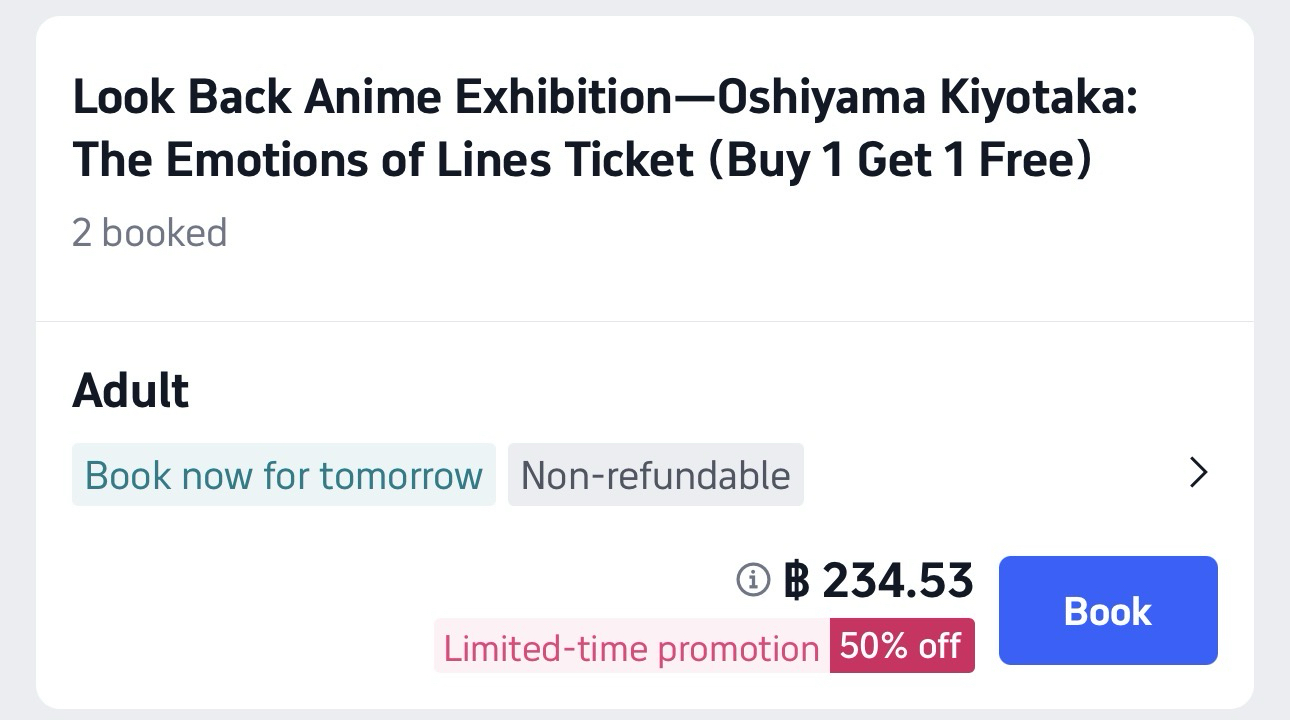Expand Adult ticket details using right chevron
The height and width of the screenshot is (720, 1290).
[x=1198, y=472]
